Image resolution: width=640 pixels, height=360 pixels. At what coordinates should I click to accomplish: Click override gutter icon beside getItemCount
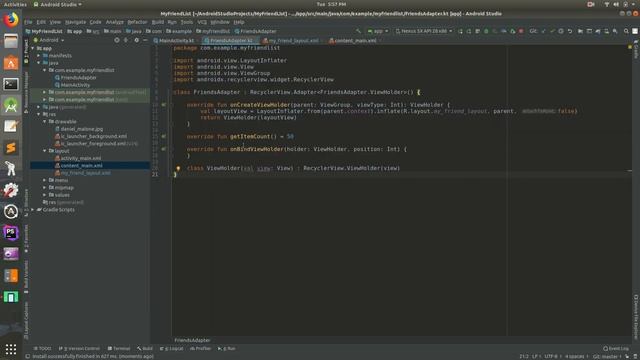164,136
